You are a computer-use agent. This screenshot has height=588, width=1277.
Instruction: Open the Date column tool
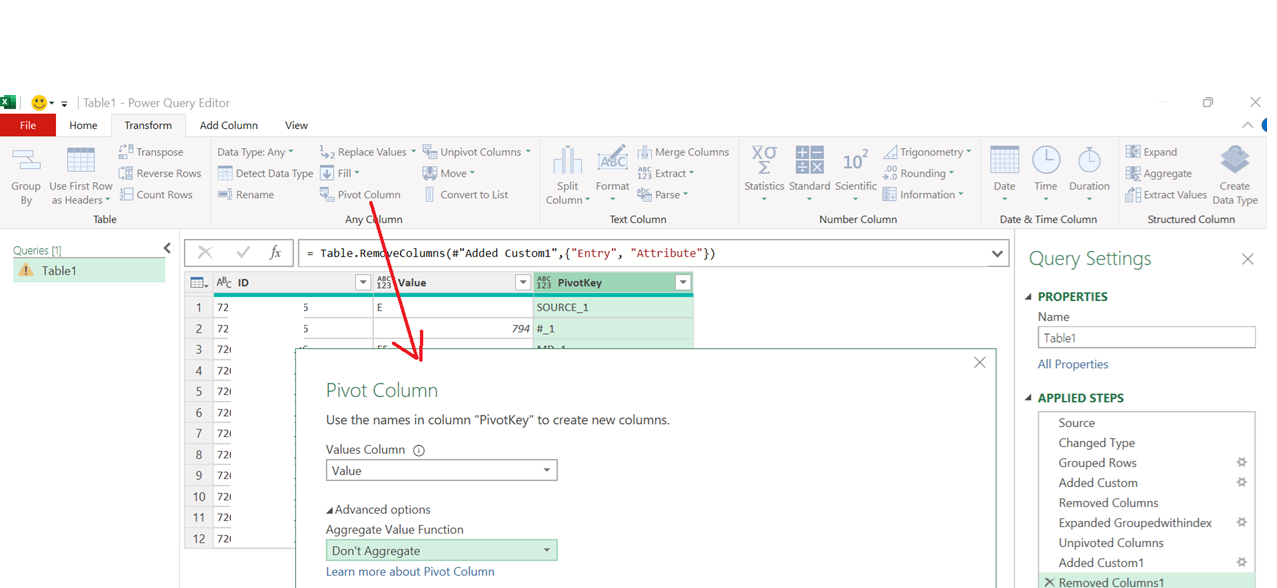pos(1004,174)
